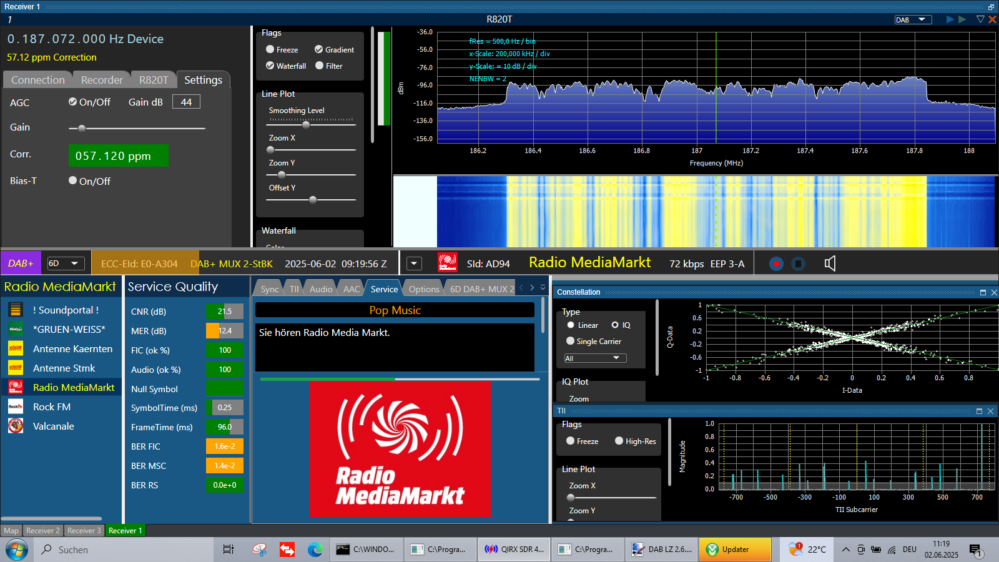Click the red record button
The width and height of the screenshot is (999, 562).
775,264
